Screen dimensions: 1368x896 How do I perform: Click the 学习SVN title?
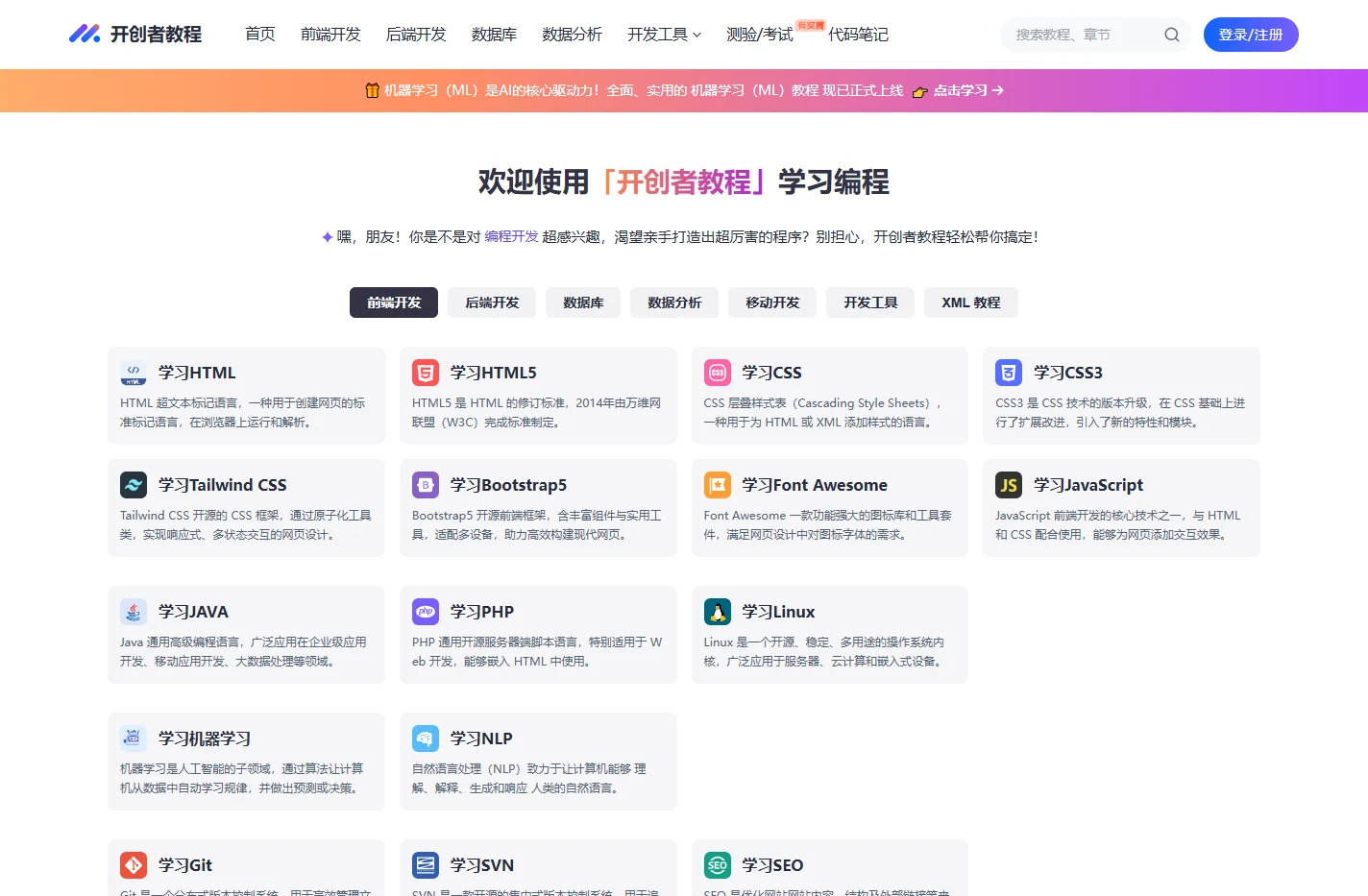482,865
